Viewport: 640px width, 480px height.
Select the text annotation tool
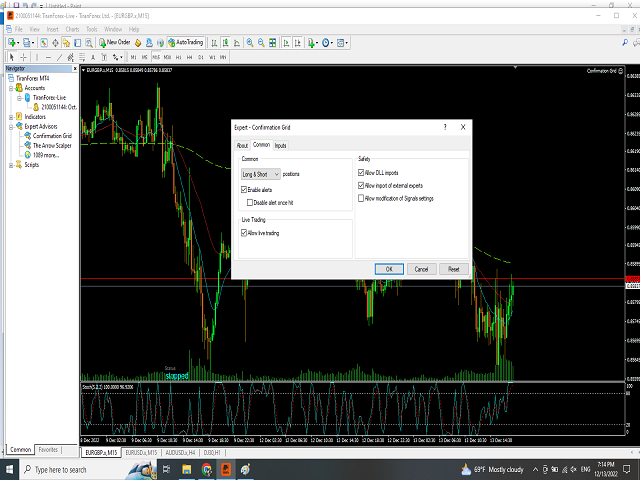(x=93, y=57)
